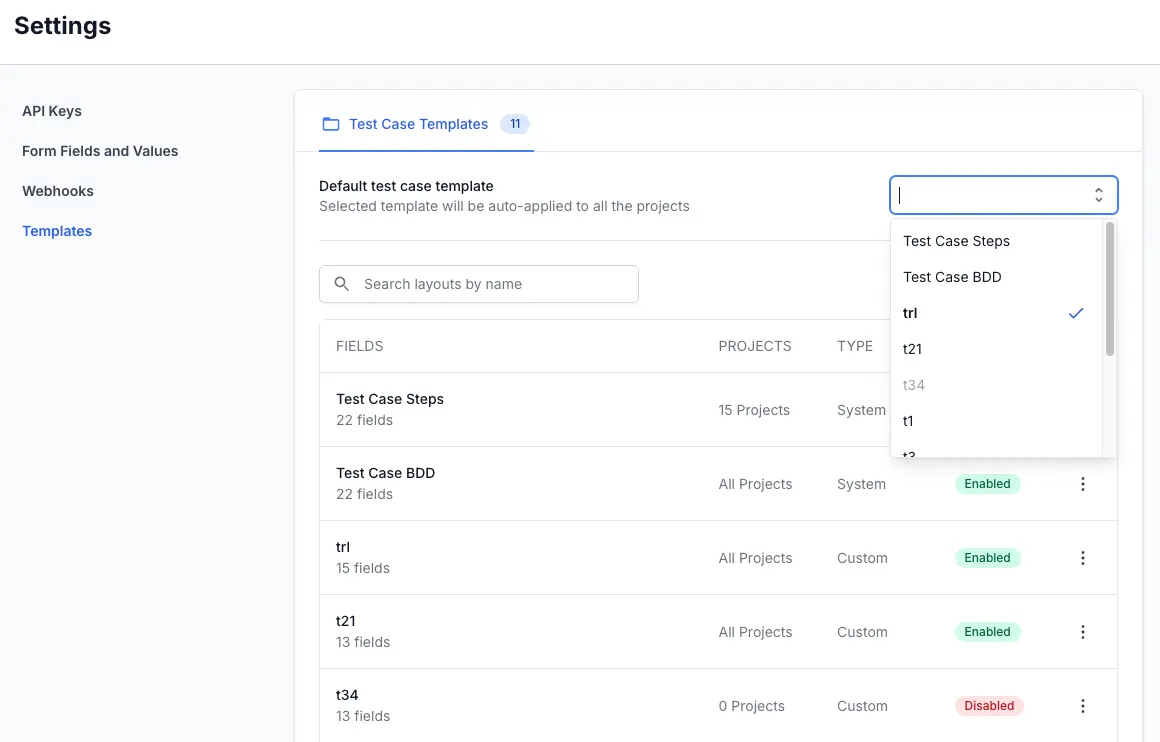
Task: Click the Enabled badge on trl row
Action: point(987,558)
